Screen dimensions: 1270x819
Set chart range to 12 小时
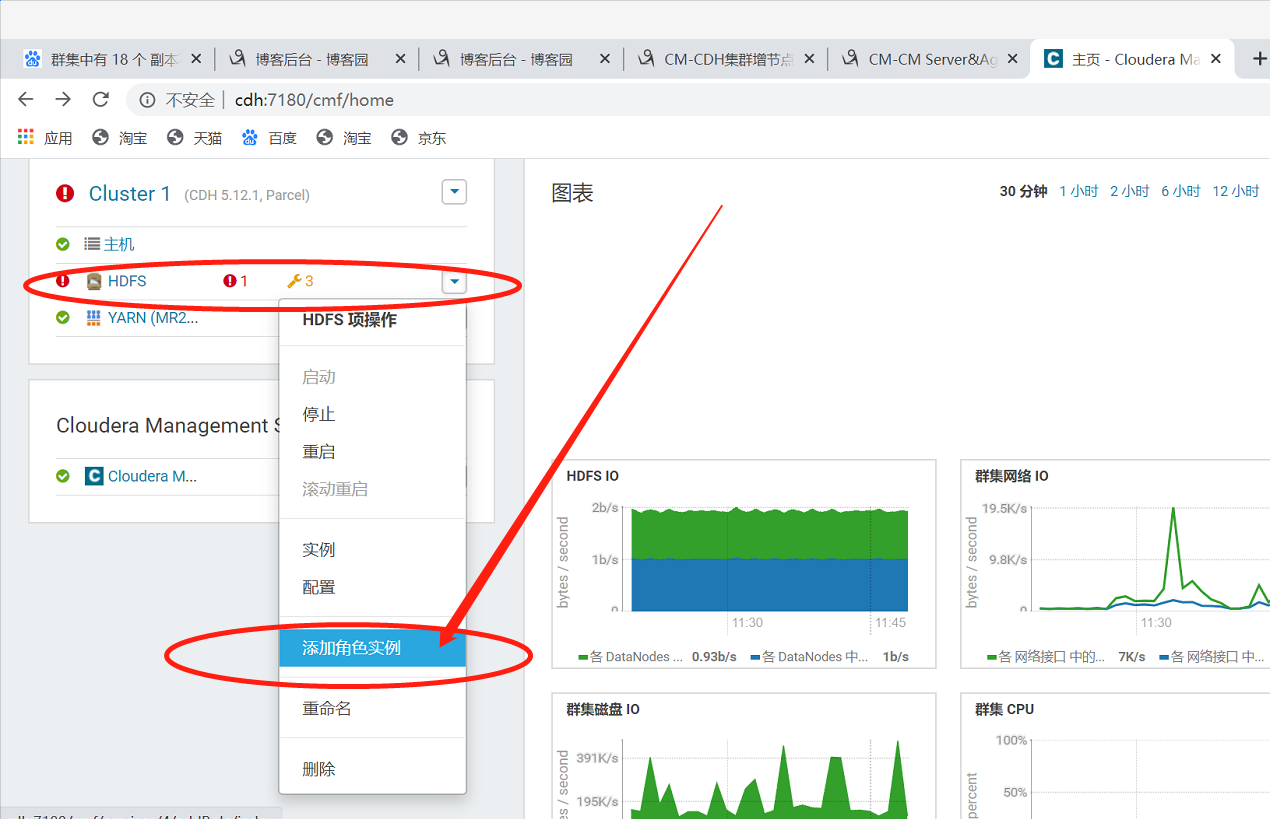coord(1236,191)
